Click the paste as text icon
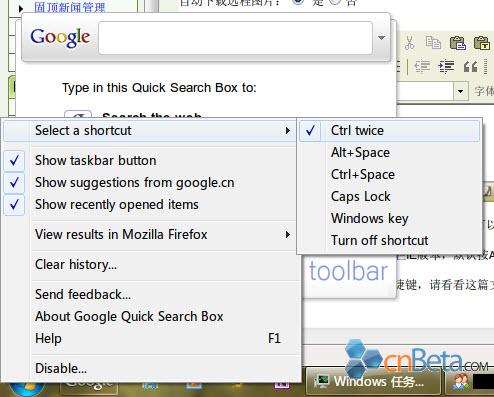 point(482,43)
